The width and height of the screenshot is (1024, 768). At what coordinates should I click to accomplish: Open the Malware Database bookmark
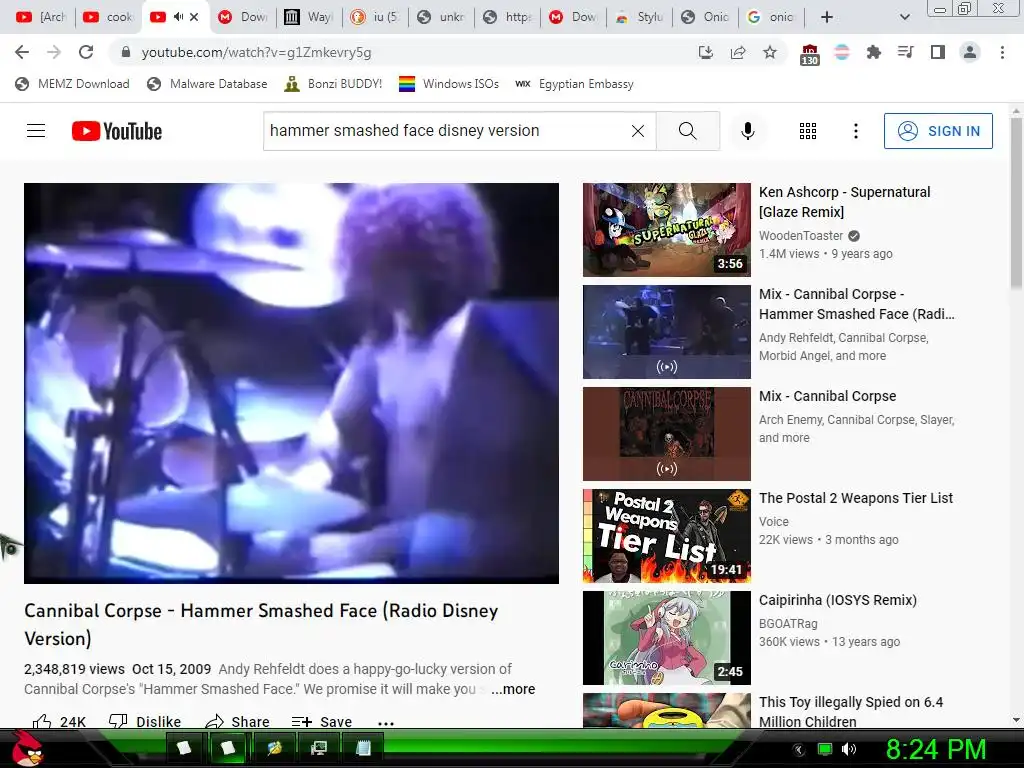(x=207, y=84)
